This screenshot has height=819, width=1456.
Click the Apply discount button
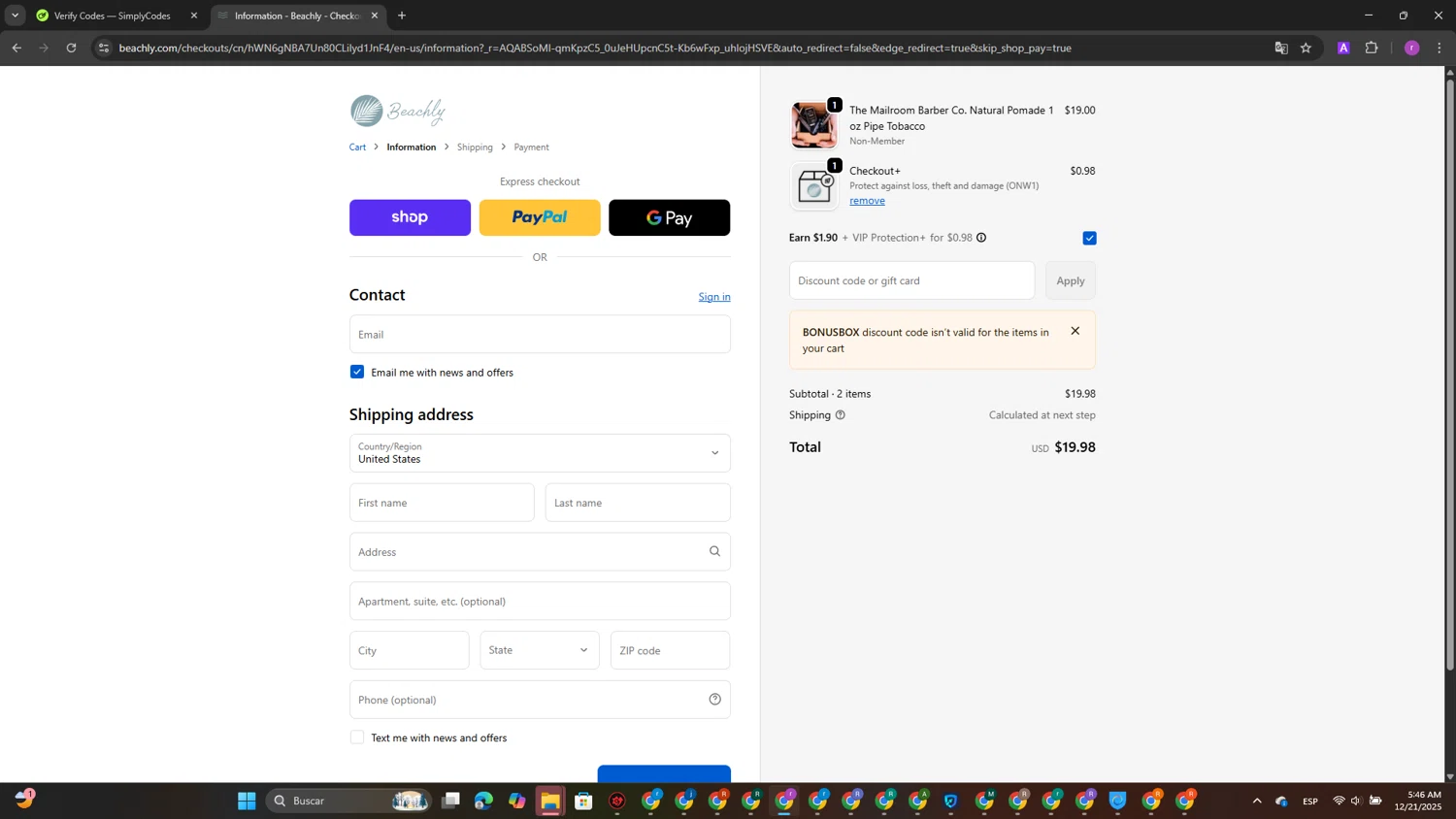[1071, 280]
